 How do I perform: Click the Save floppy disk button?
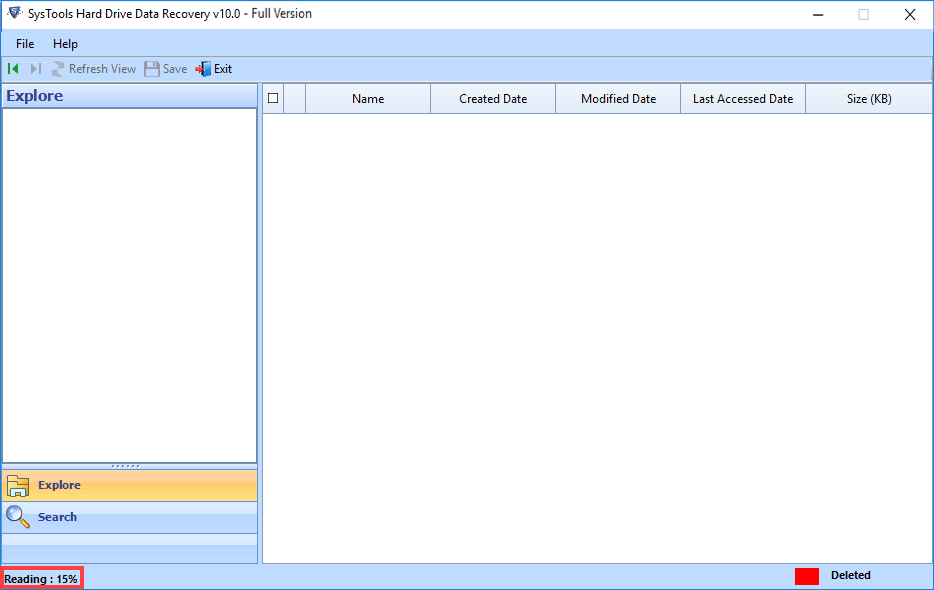166,69
